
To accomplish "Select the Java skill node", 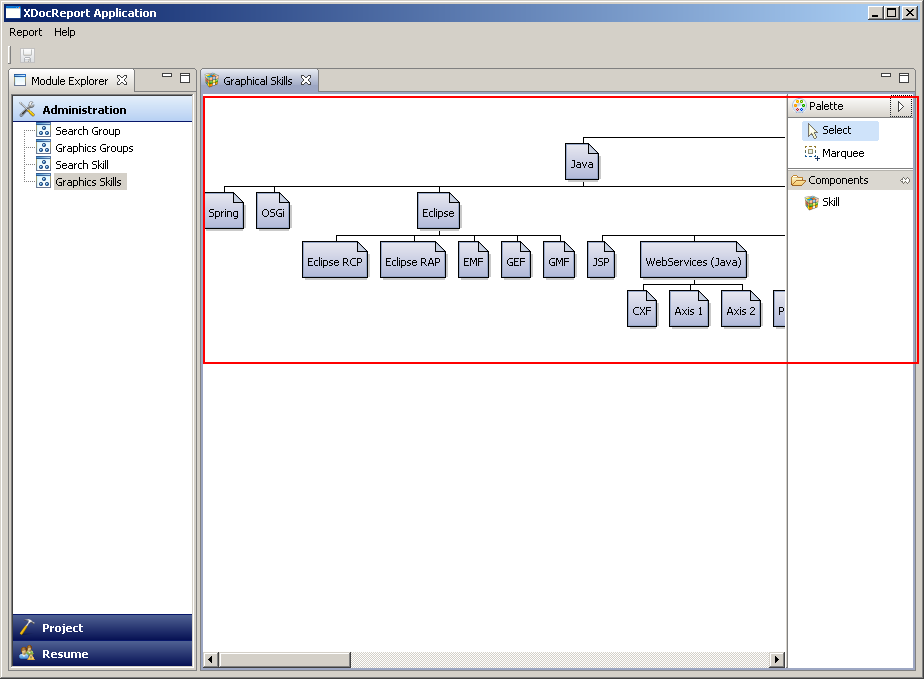I will (582, 161).
